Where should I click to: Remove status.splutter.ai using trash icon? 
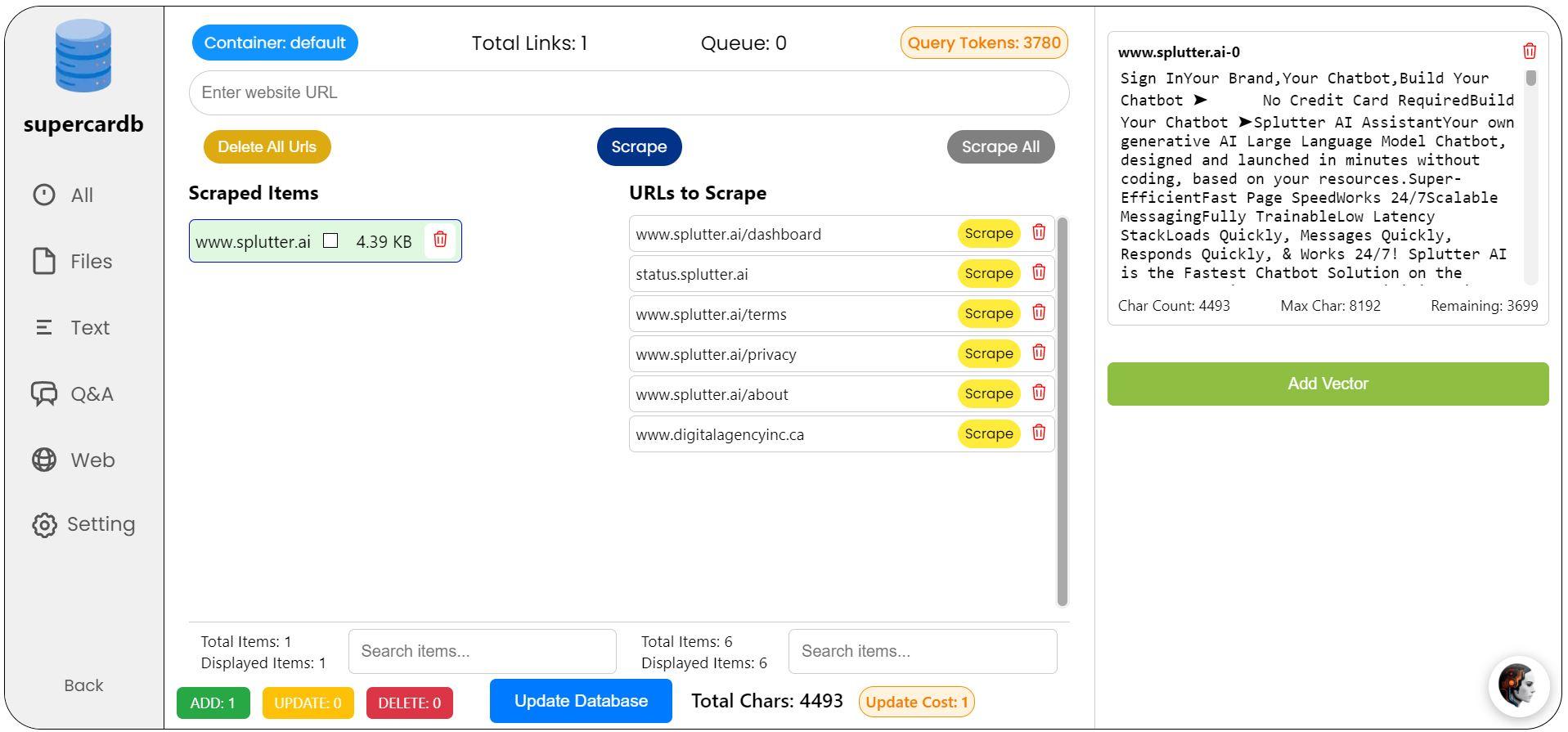[x=1039, y=272]
